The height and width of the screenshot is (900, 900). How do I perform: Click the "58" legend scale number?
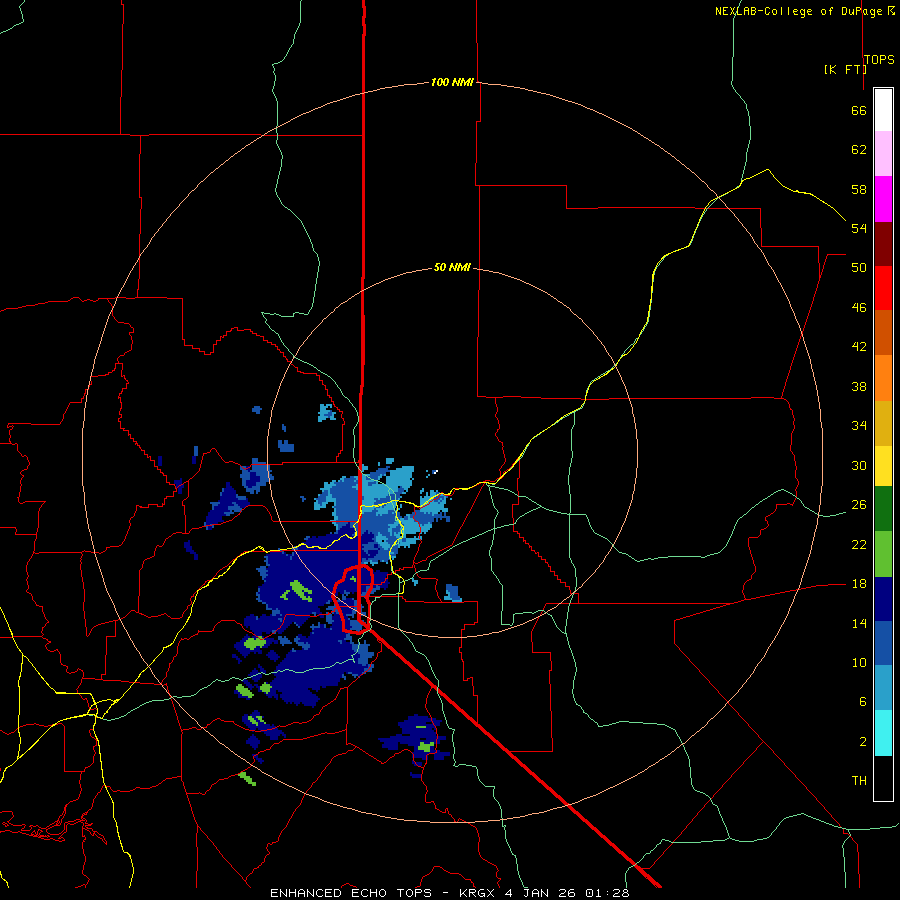pos(859,189)
